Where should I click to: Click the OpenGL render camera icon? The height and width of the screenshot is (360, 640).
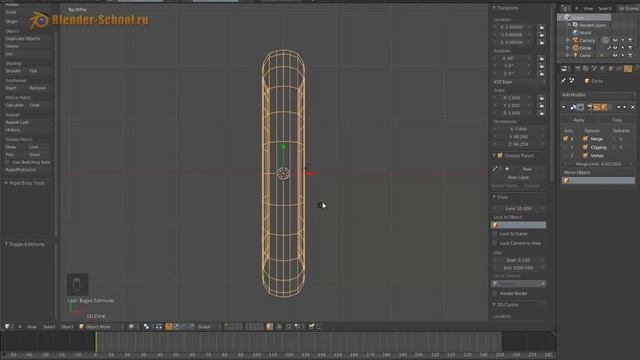pyautogui.click(x=311, y=327)
